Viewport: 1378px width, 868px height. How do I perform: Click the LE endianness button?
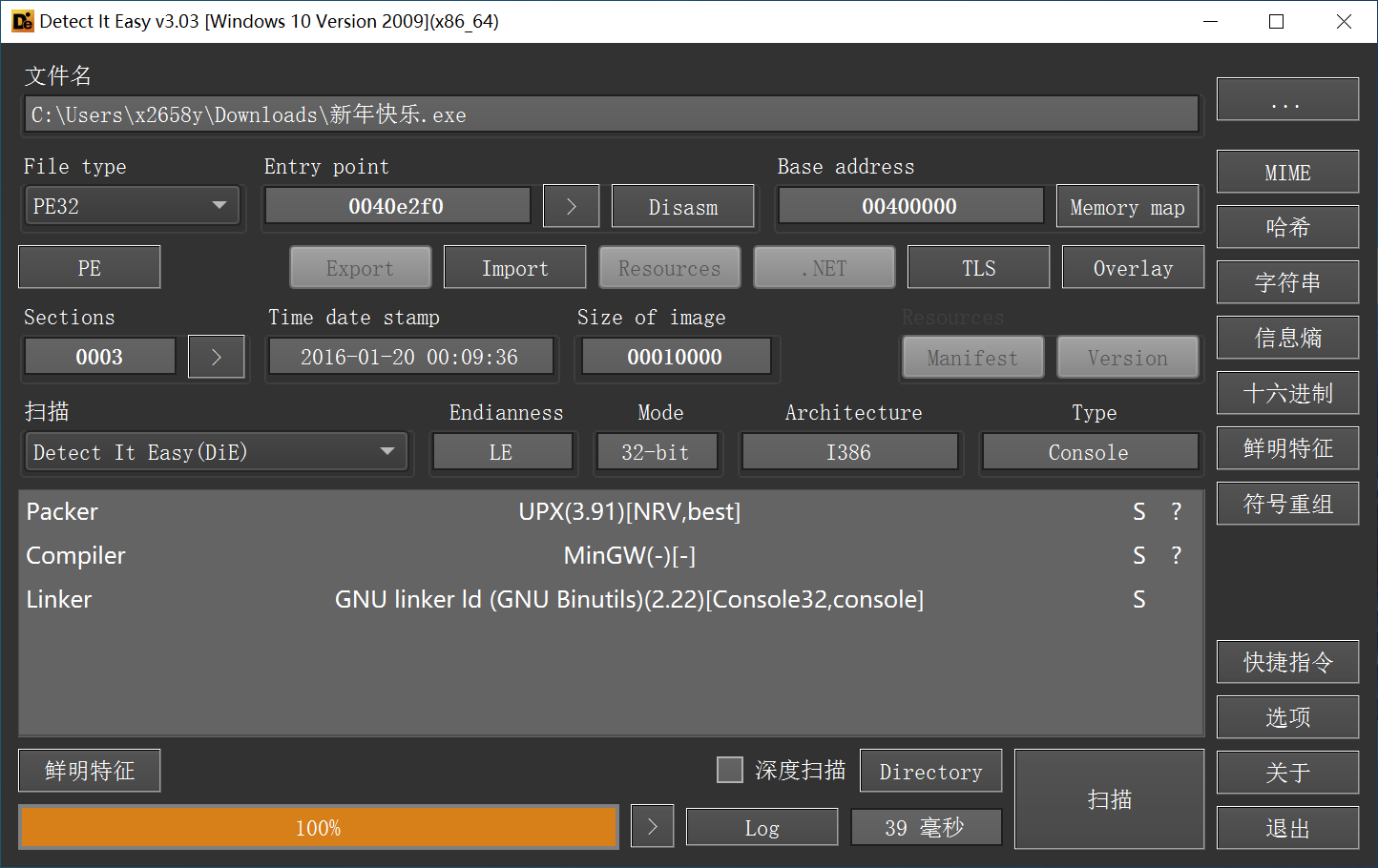tap(503, 452)
